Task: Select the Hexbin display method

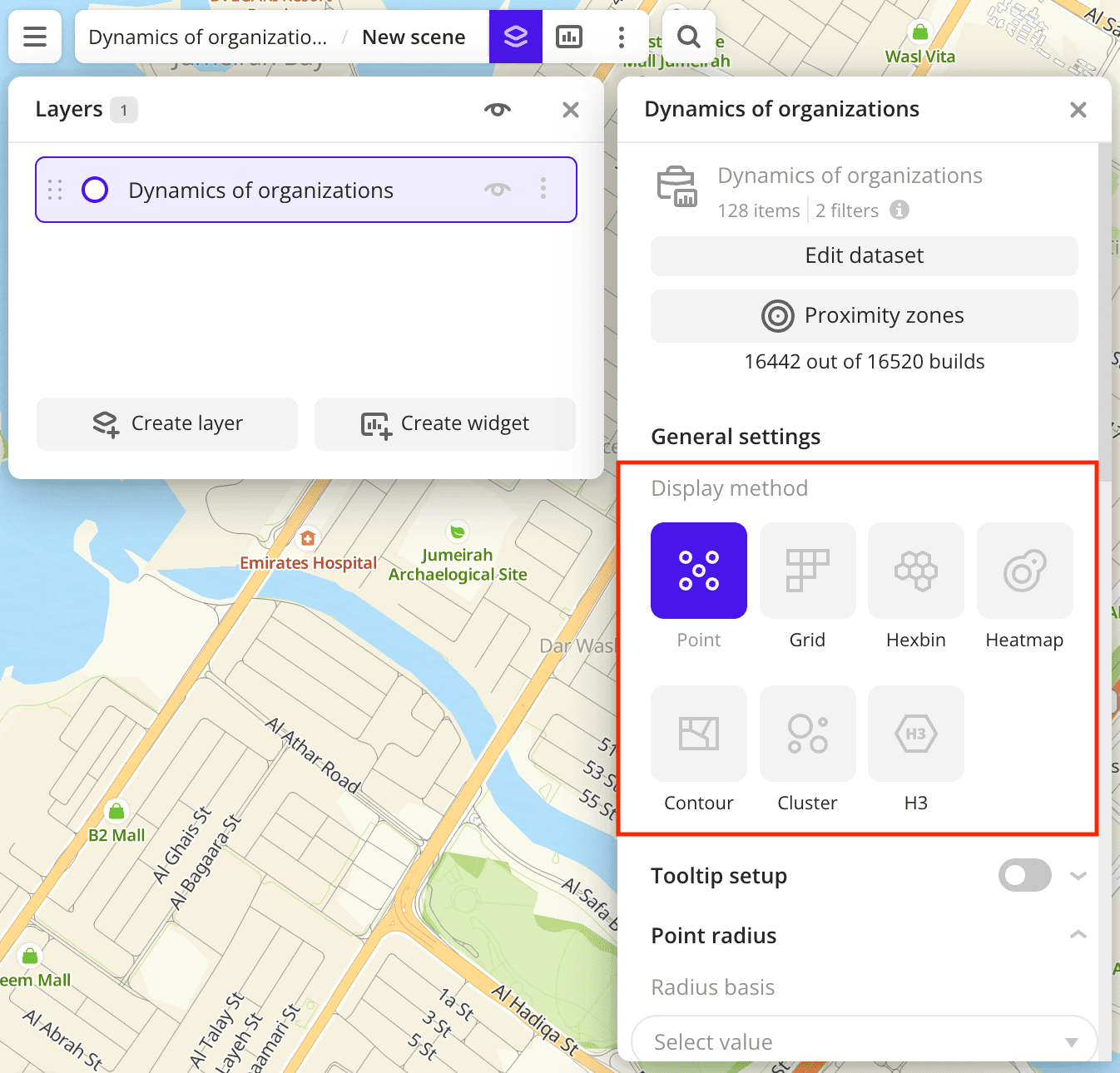Action: [x=915, y=571]
